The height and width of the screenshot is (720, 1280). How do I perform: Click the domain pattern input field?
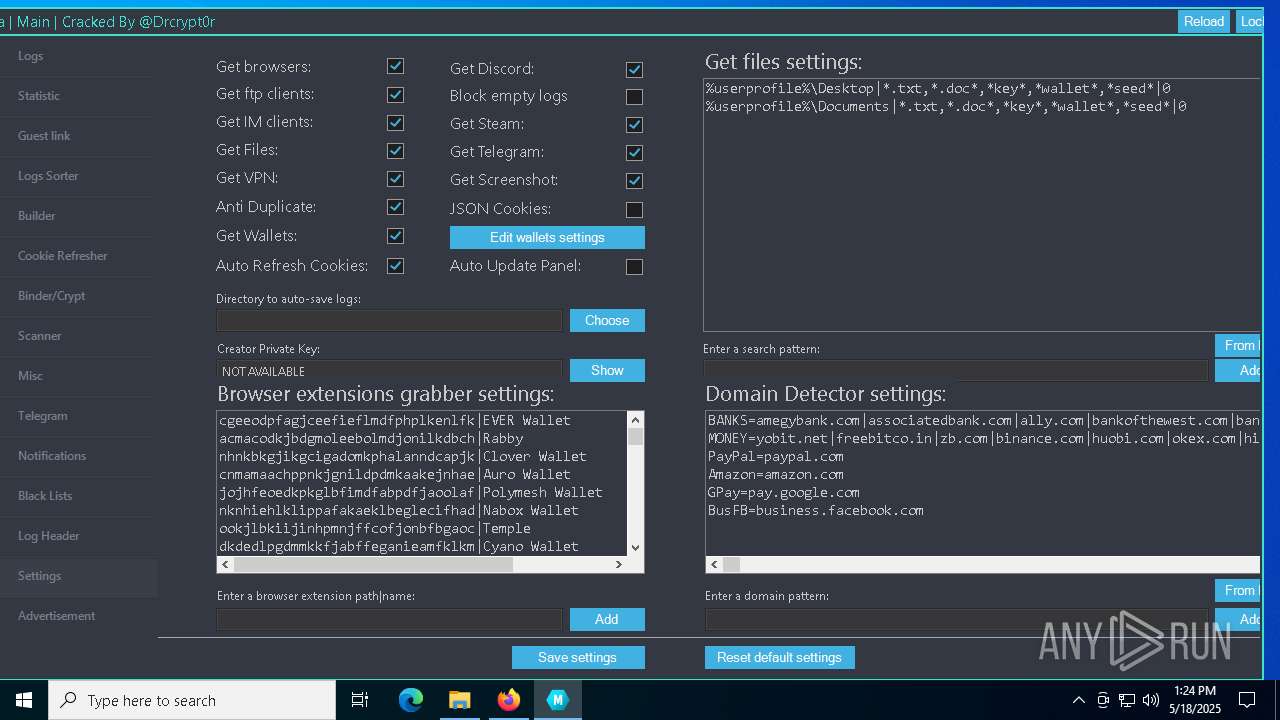tap(956, 619)
